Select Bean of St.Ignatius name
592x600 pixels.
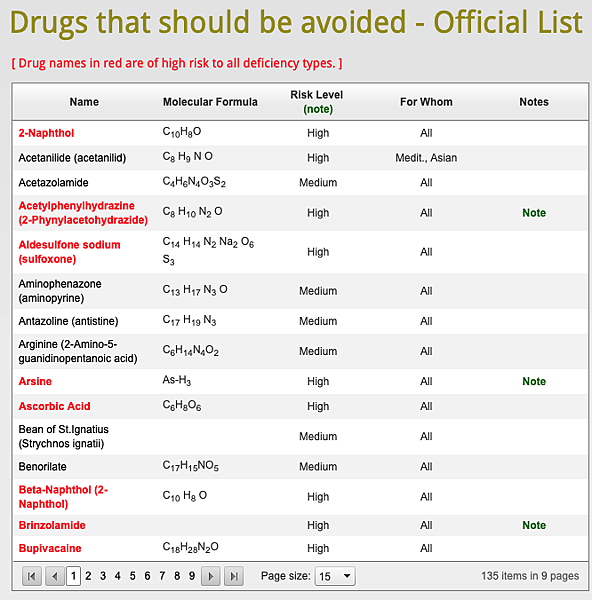click(64, 436)
